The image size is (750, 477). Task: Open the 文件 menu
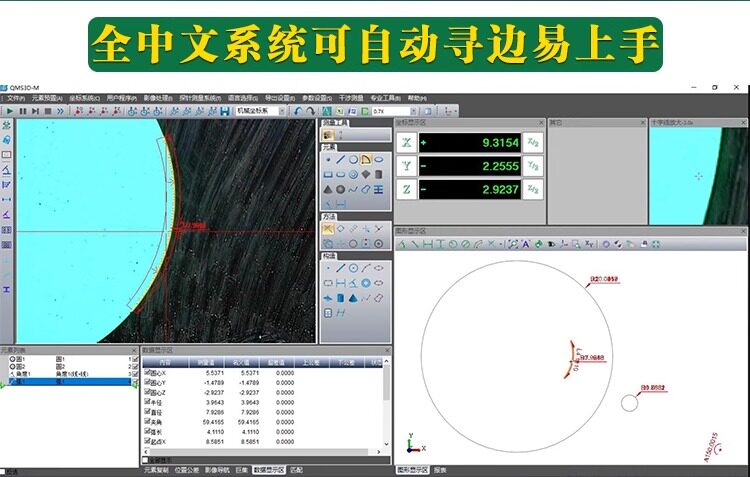pyautogui.click(x=15, y=98)
